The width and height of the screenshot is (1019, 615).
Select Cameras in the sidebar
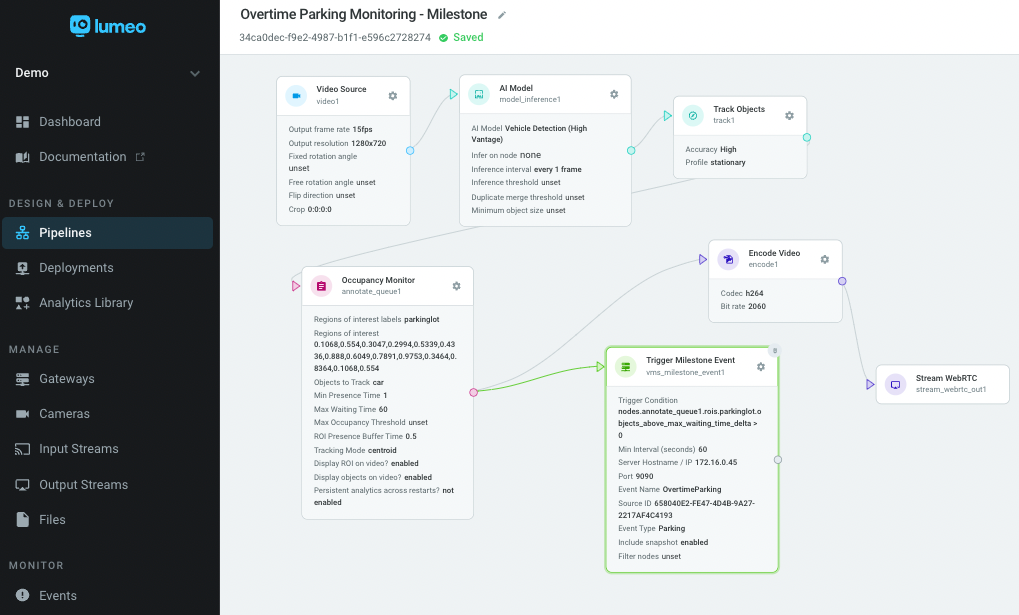(64, 414)
